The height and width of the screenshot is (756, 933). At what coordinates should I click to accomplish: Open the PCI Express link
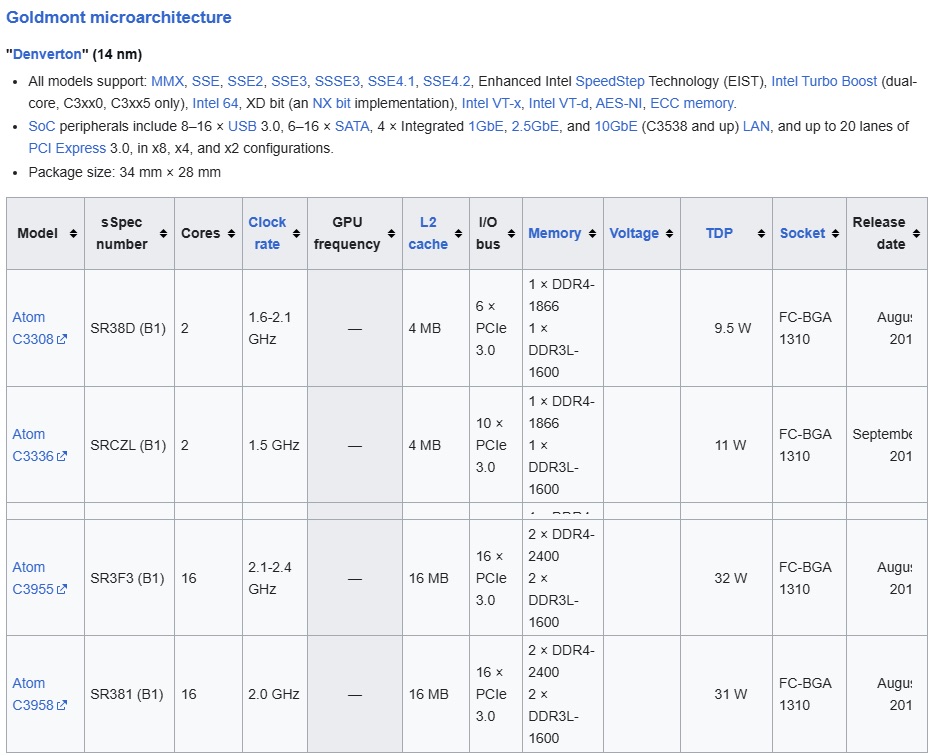(67, 149)
